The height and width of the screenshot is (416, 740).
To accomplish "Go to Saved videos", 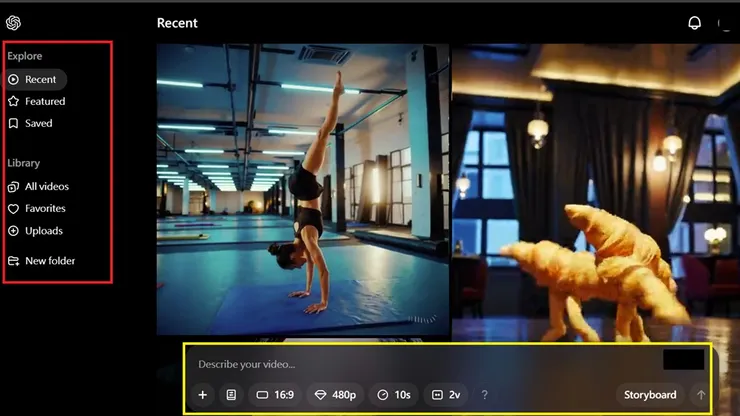I will tap(31, 123).
